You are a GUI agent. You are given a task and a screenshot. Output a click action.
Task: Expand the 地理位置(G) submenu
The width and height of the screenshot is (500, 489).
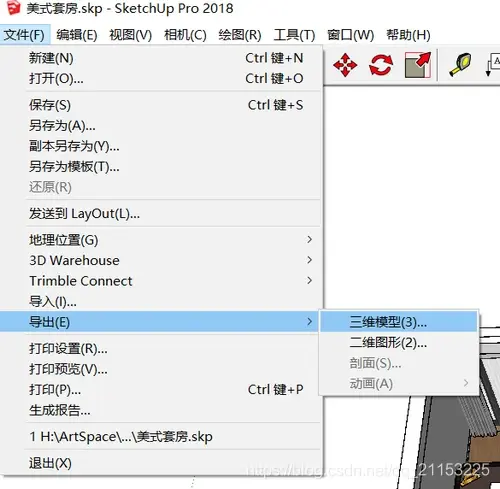pyautogui.click(x=161, y=240)
